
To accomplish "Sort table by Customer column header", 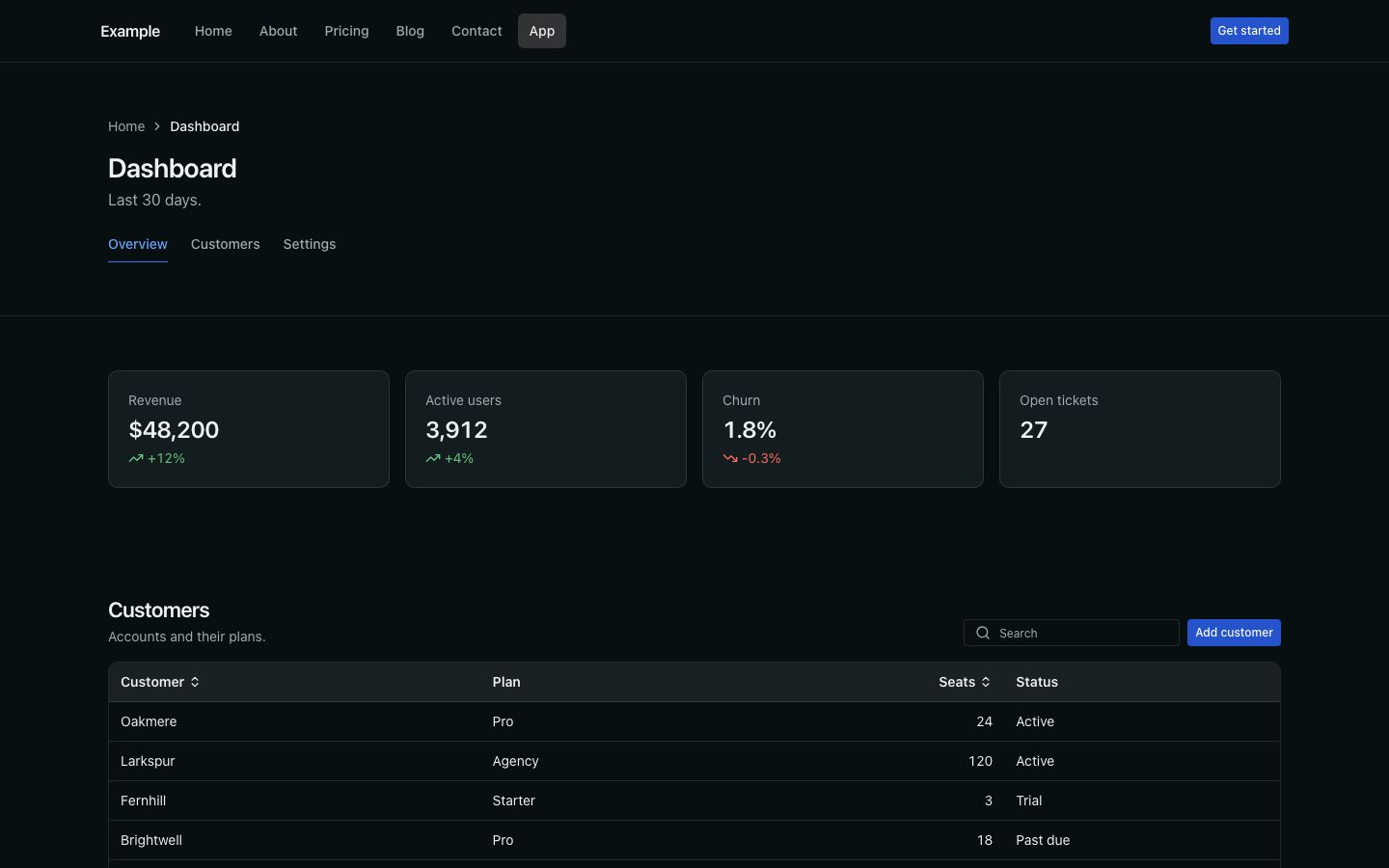I will tap(160, 682).
